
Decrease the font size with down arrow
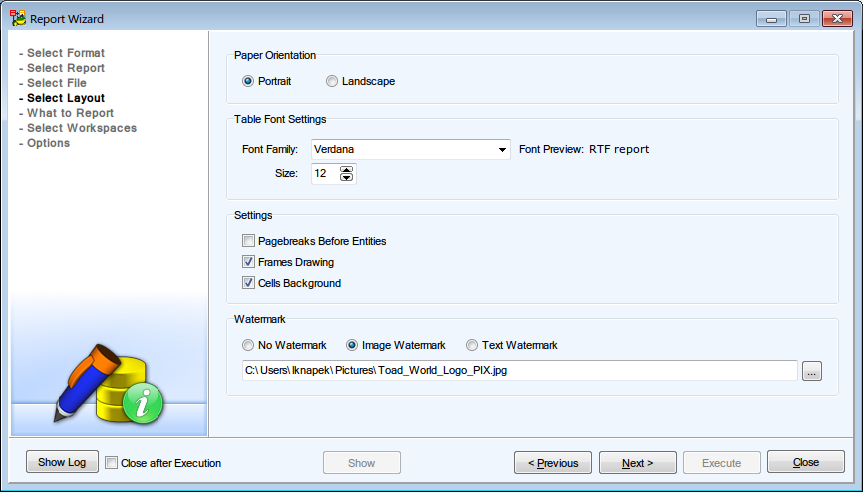(347, 178)
